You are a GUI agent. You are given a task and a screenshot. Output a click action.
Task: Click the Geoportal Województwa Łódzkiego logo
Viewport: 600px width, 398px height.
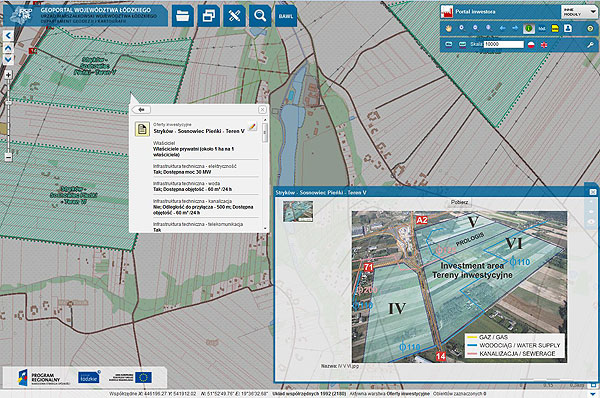point(20,15)
